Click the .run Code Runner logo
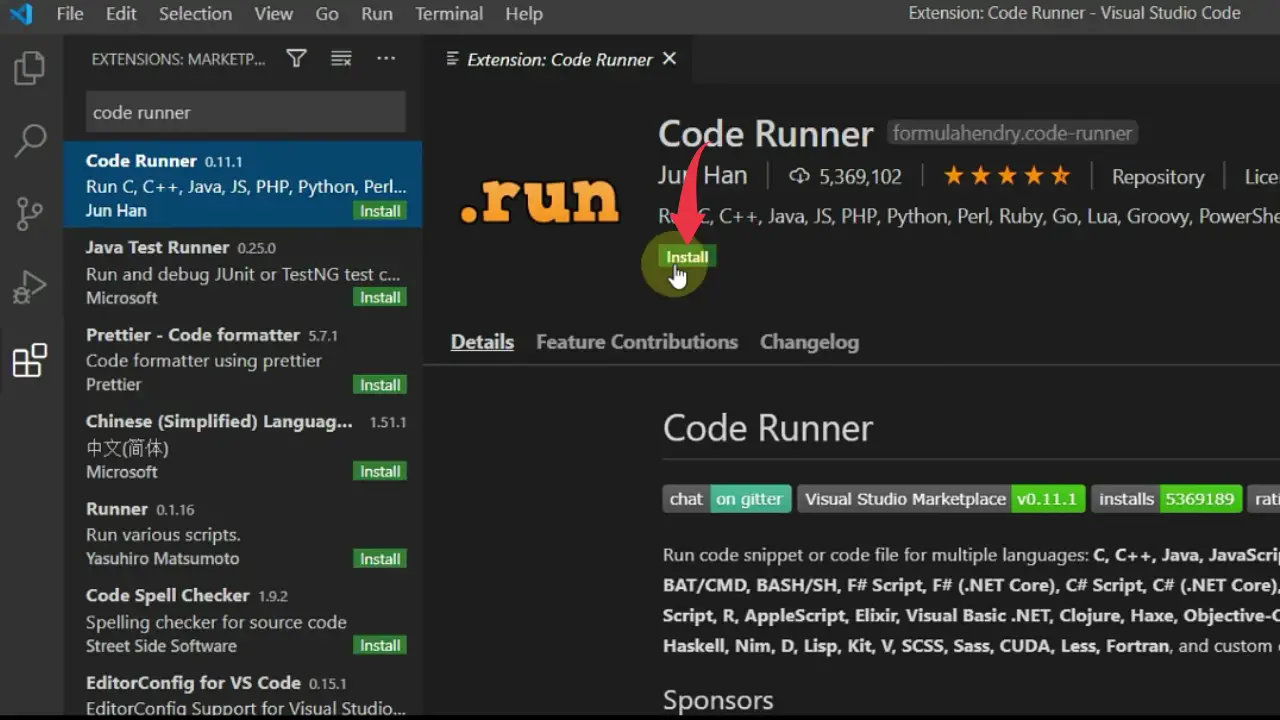Viewport: 1280px width, 720px height. tap(540, 200)
